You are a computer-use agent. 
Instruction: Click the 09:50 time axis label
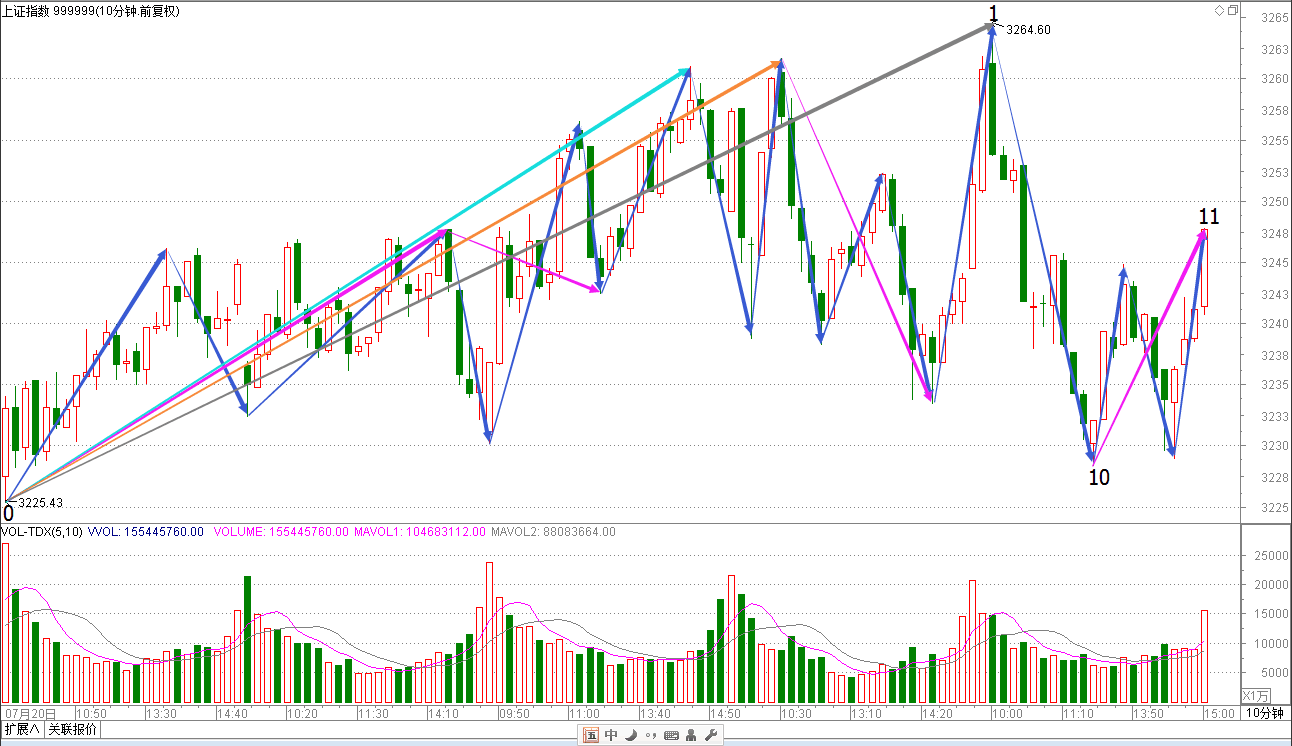(x=514, y=714)
